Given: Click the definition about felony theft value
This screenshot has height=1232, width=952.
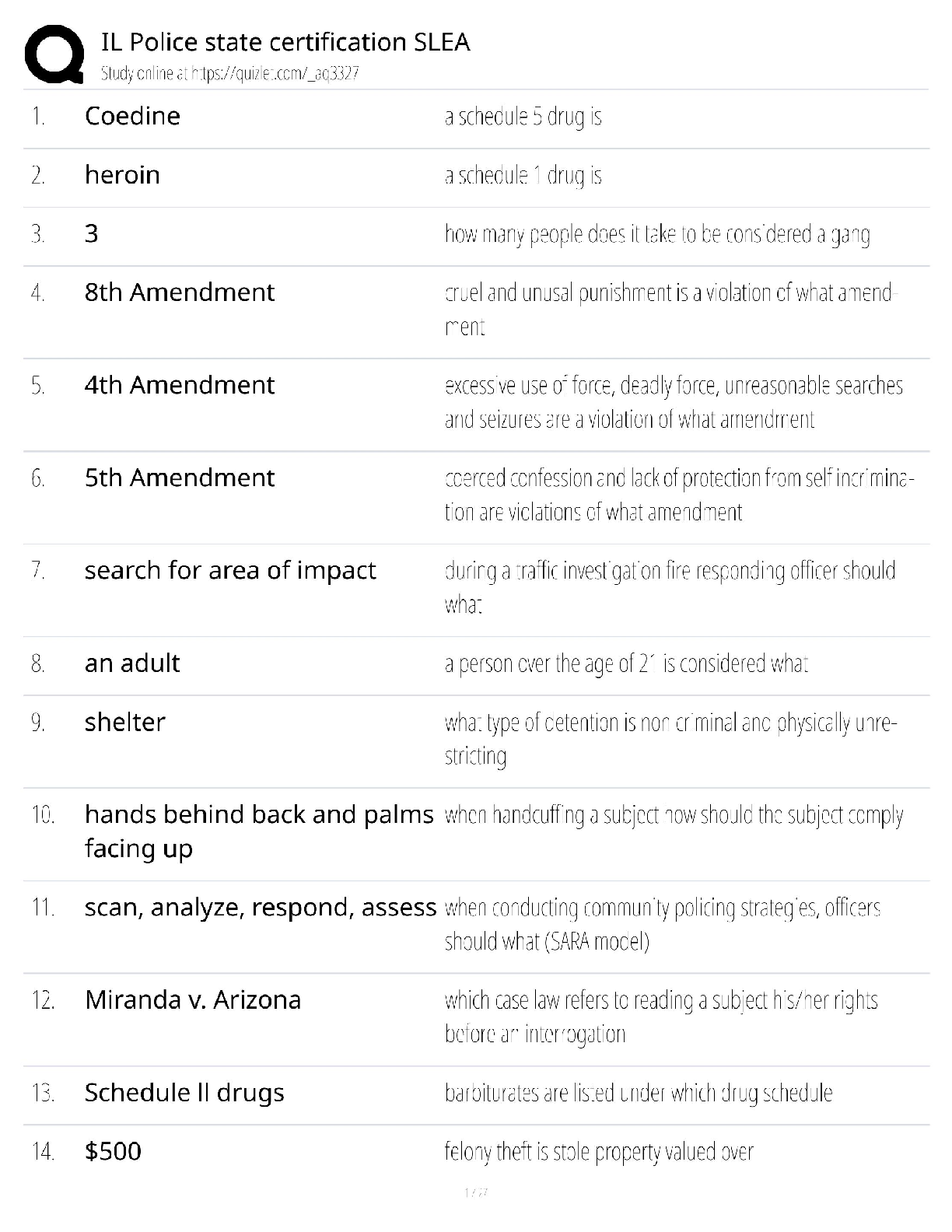Looking at the screenshot, I should [x=599, y=1152].
